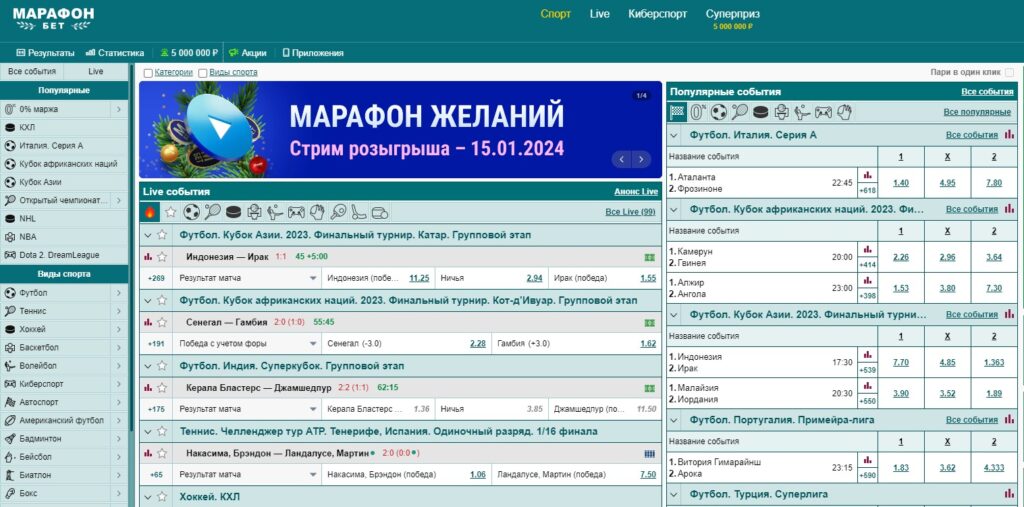Screen dimensions: 1024x507
Task: Open stats icon beside Камерун – Гвинея
Action: point(867,249)
